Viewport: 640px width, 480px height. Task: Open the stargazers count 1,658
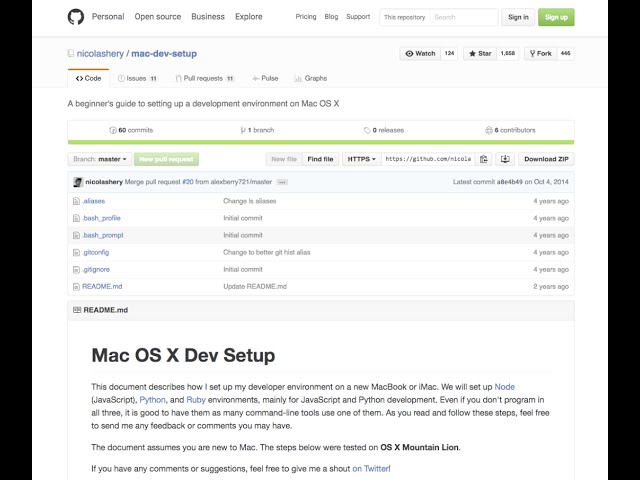(x=507, y=53)
